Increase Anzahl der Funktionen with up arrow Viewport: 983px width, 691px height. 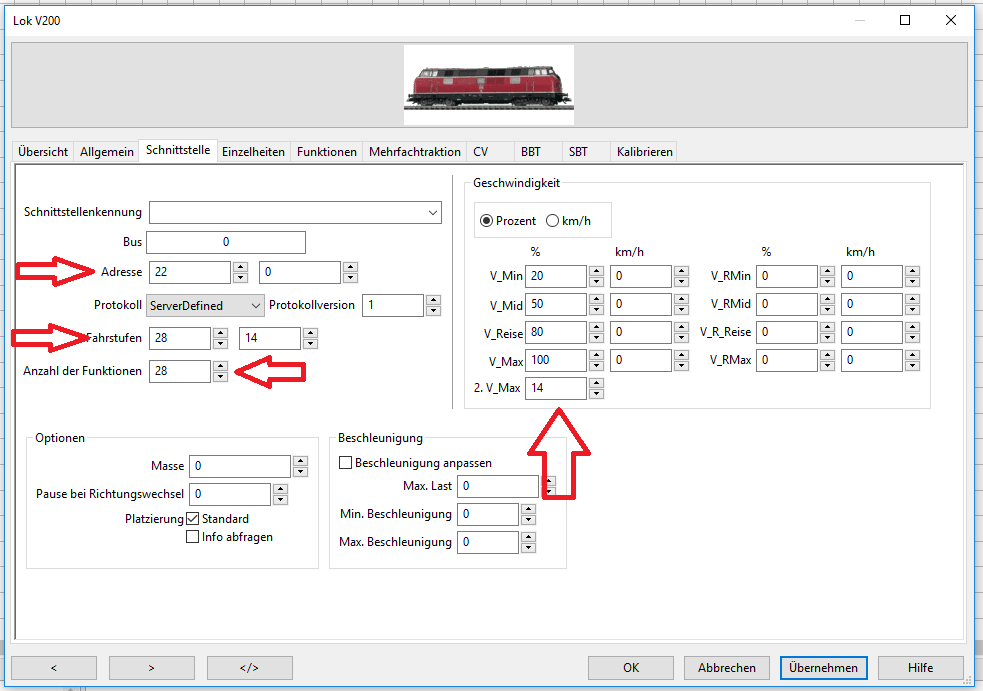[x=220, y=366]
